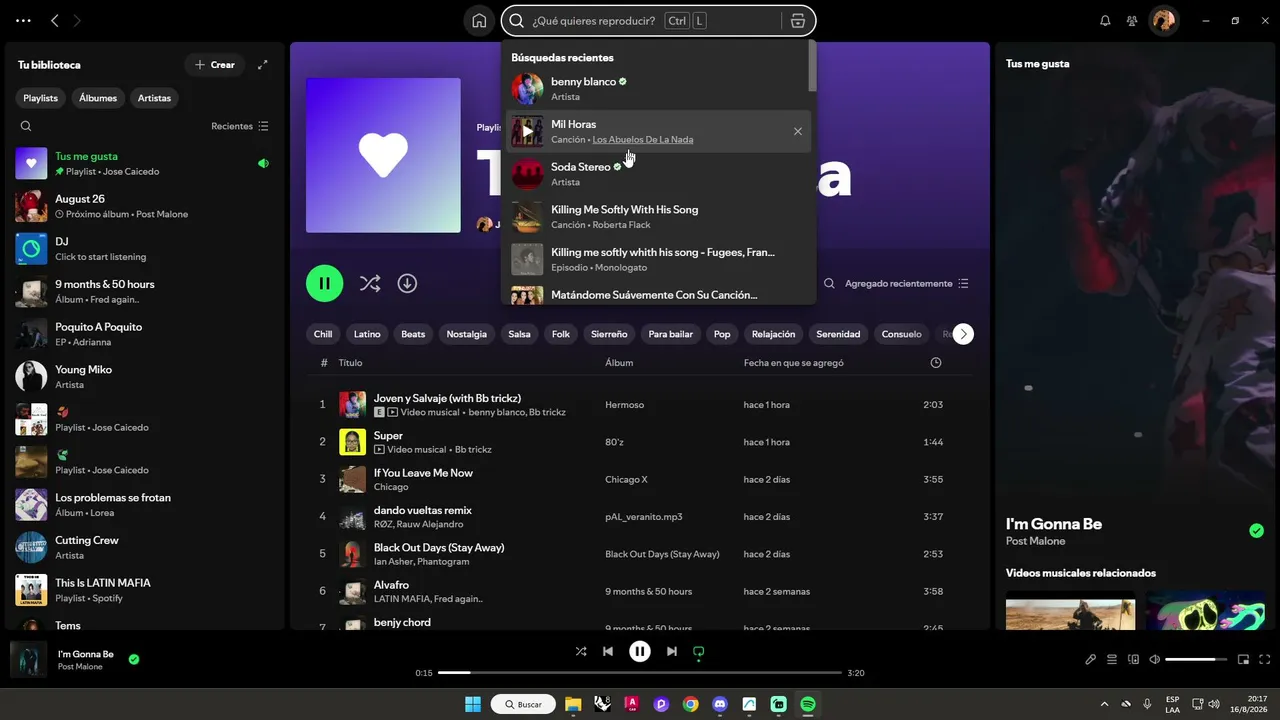Sort tracks by the Álbum column header
Screen dimensions: 1280x720
click(x=619, y=363)
